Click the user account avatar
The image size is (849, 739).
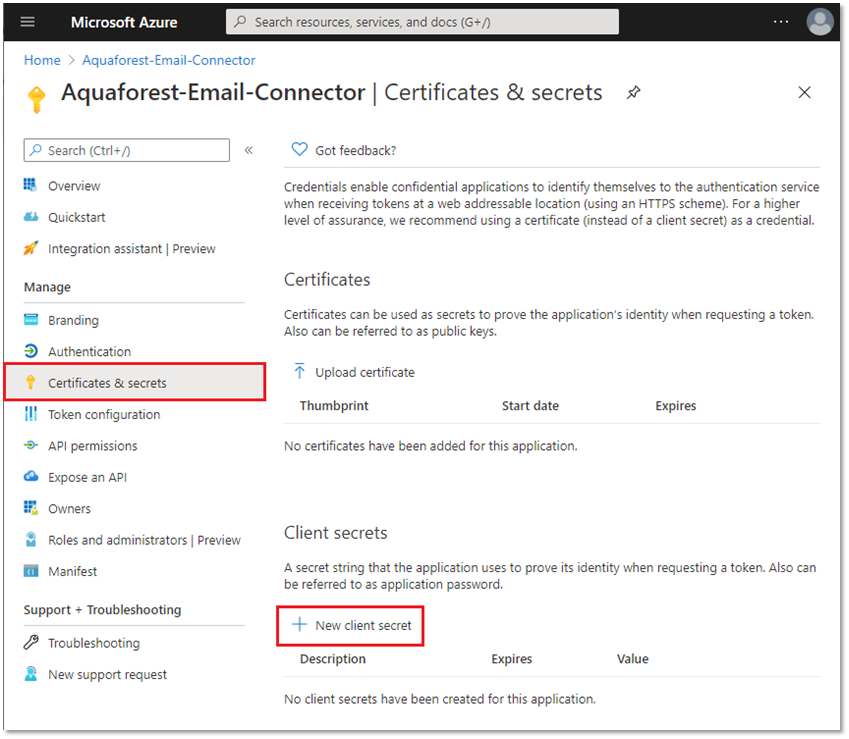coord(819,21)
